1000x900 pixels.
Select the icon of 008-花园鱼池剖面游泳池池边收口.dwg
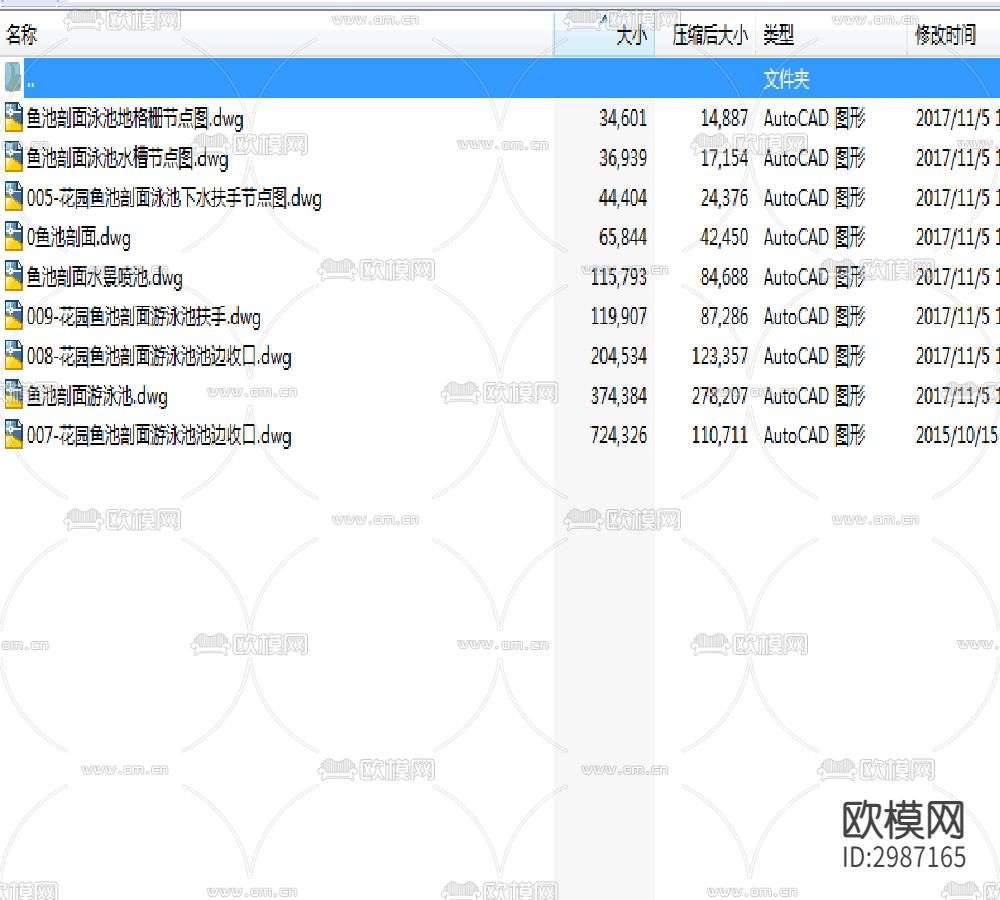pyautogui.click(x=14, y=356)
